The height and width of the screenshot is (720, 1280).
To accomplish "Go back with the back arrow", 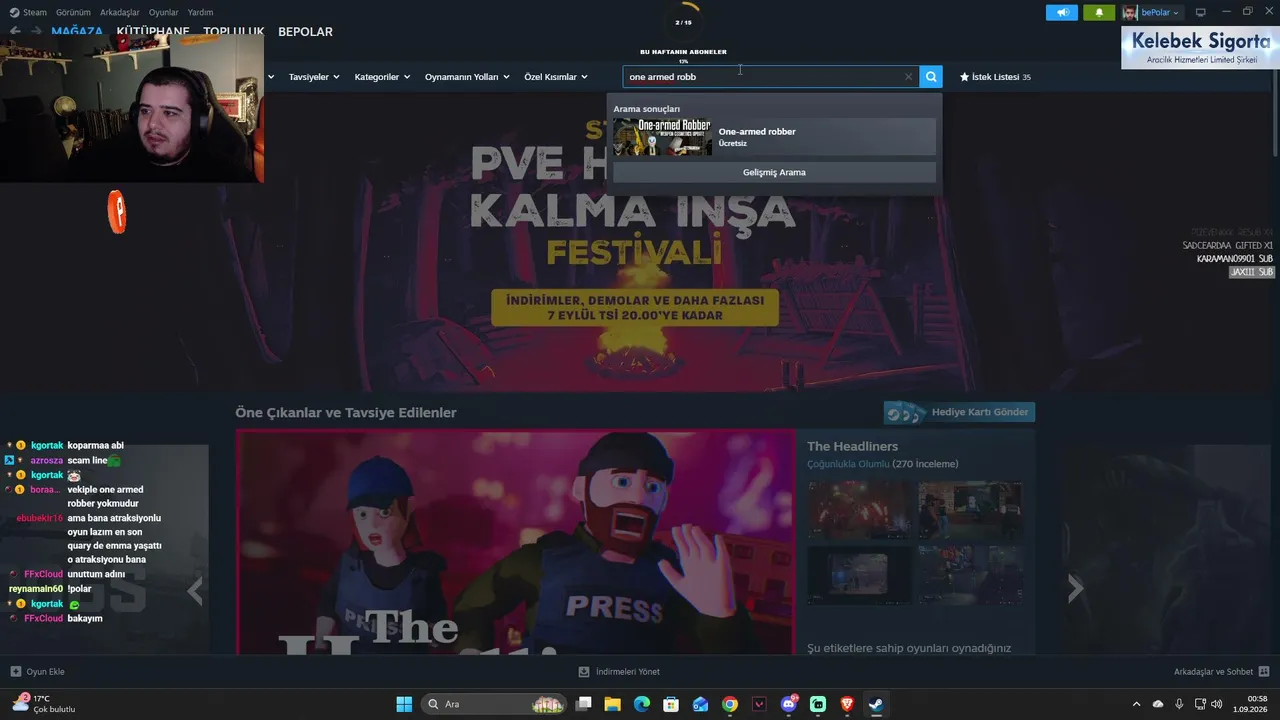I will tap(15, 31).
